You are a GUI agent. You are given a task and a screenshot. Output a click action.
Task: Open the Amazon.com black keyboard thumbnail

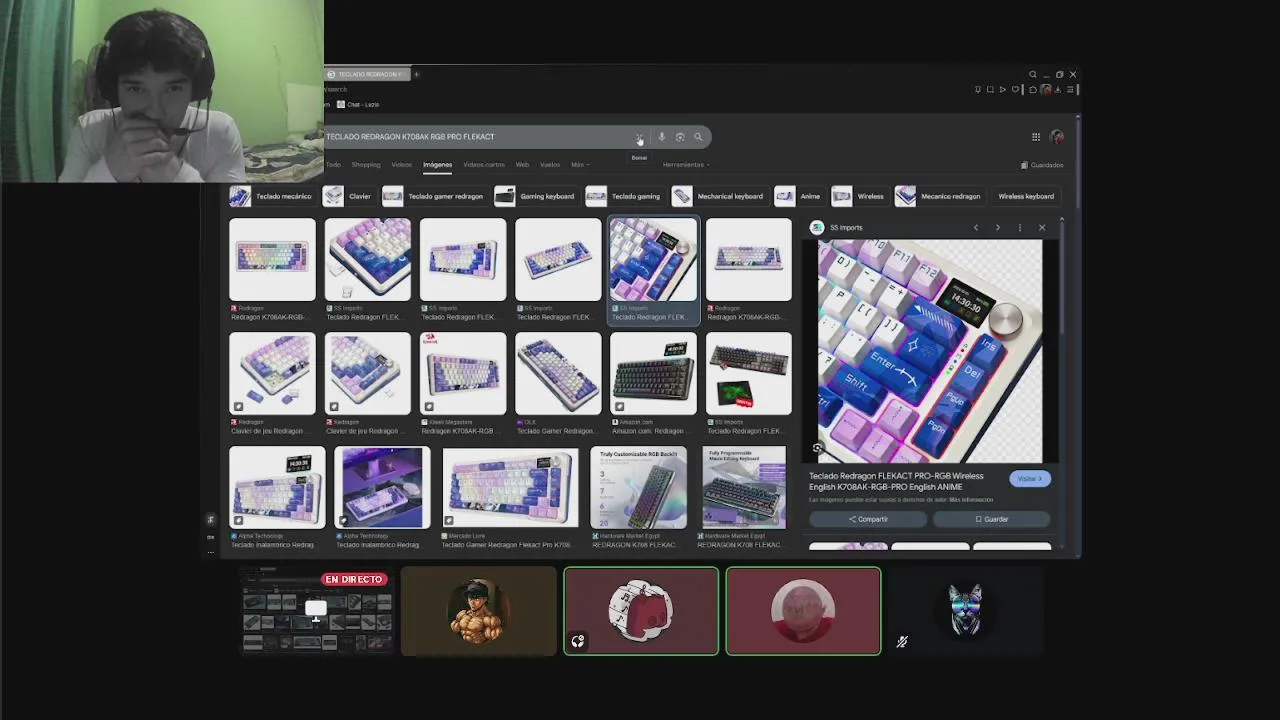coord(653,373)
